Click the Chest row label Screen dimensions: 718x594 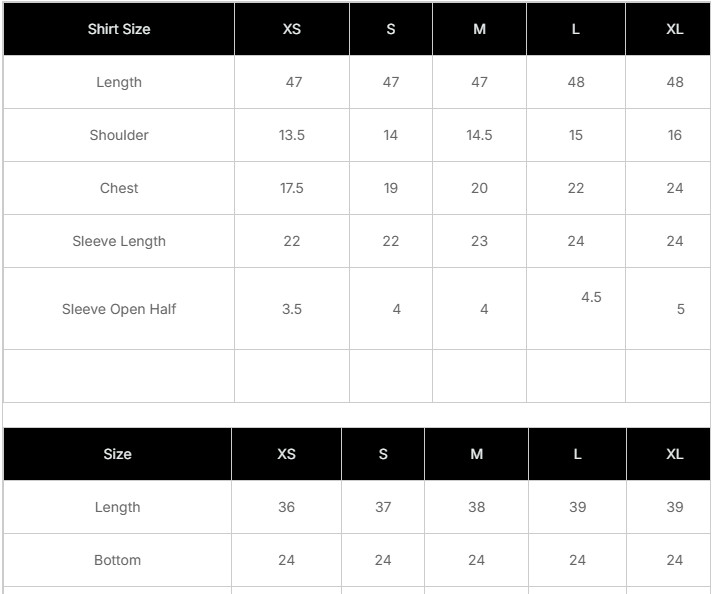pos(119,188)
